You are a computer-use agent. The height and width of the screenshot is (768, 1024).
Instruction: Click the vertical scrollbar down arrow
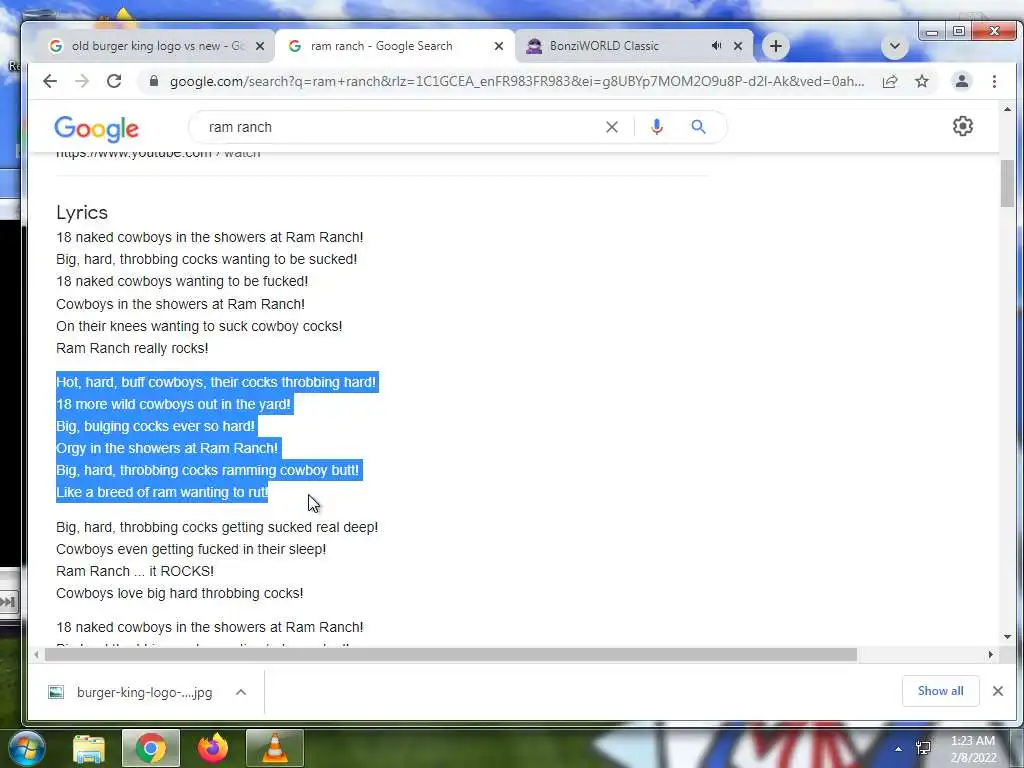pos(1007,637)
